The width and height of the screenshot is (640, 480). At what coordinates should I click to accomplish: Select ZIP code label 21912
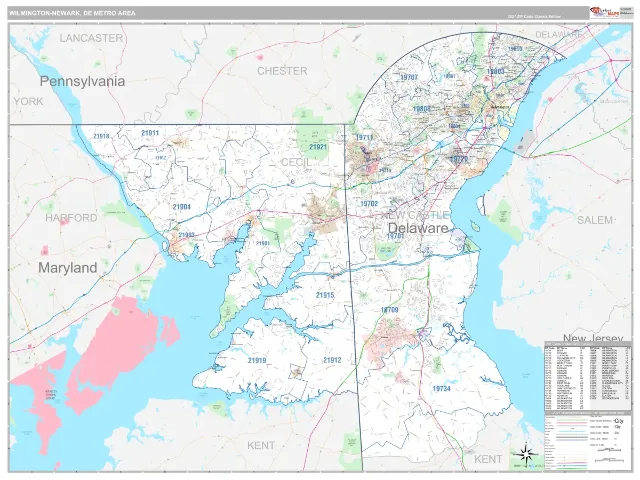click(x=332, y=360)
